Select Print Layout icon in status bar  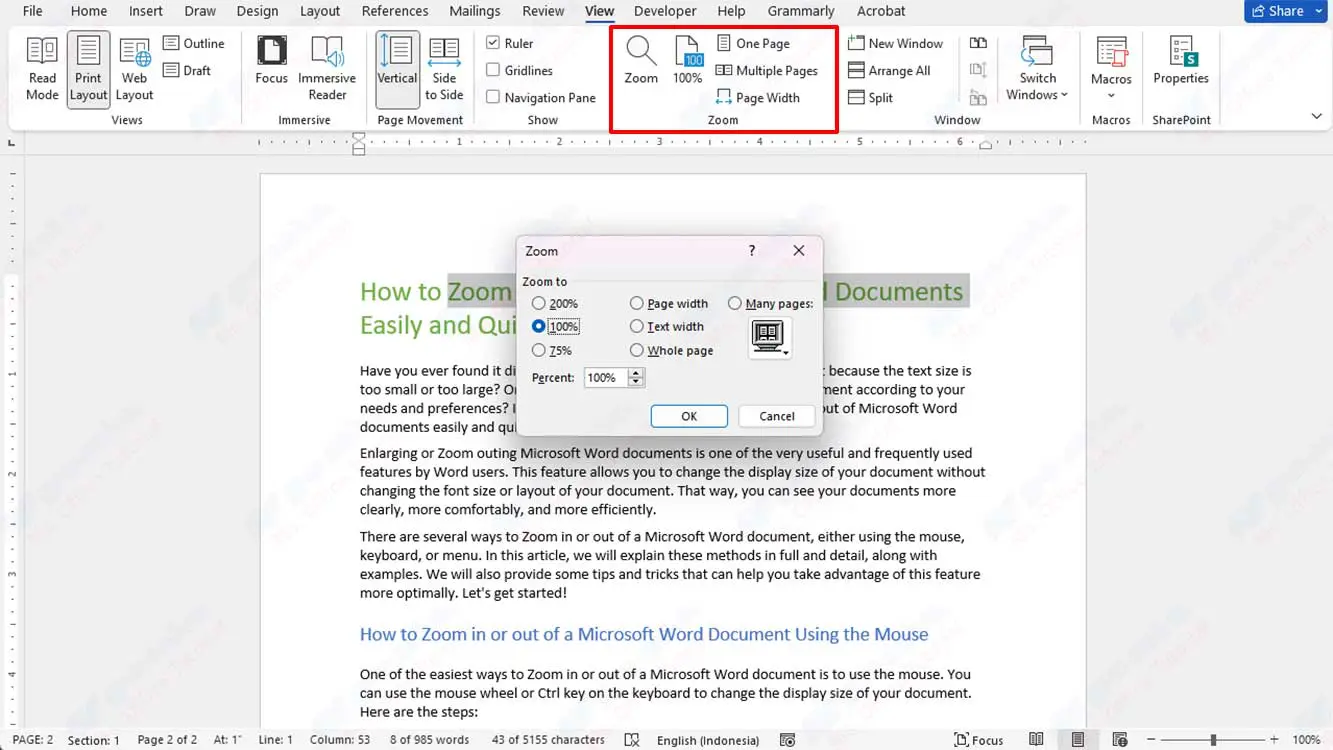[1077, 740]
